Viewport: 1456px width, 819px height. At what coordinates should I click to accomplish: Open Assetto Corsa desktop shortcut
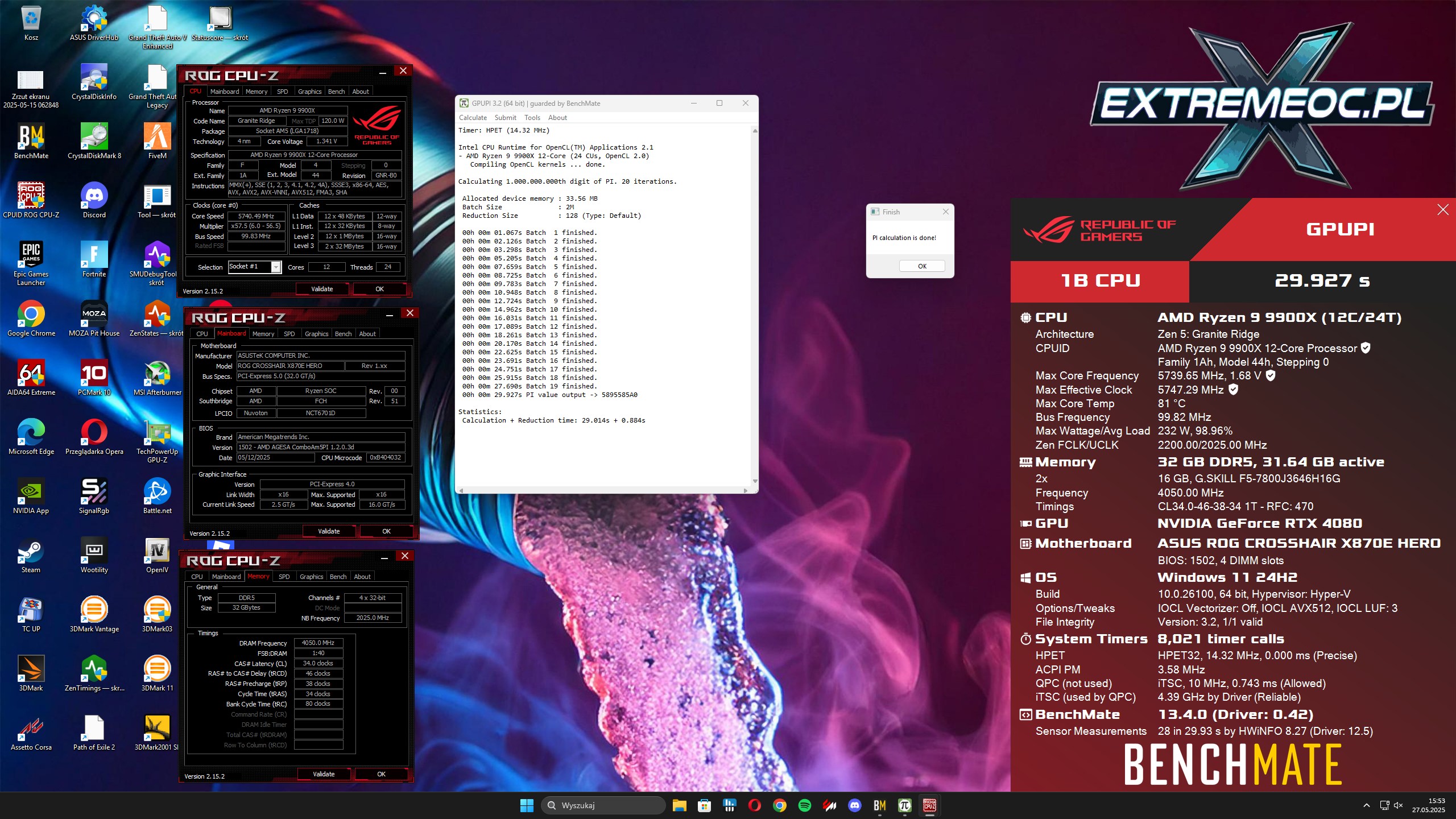(x=31, y=733)
